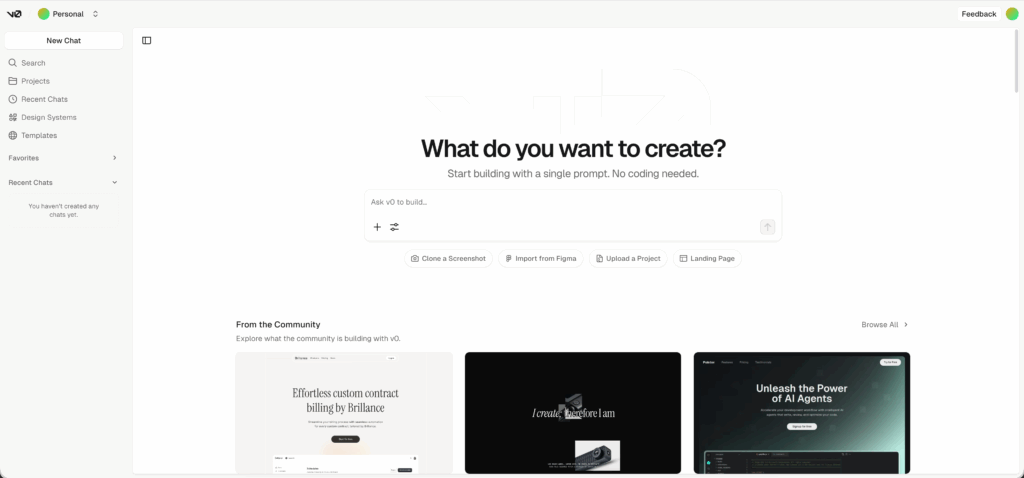Image resolution: width=1024 pixels, height=478 pixels.
Task: Open Templates globe item
Action: point(39,135)
